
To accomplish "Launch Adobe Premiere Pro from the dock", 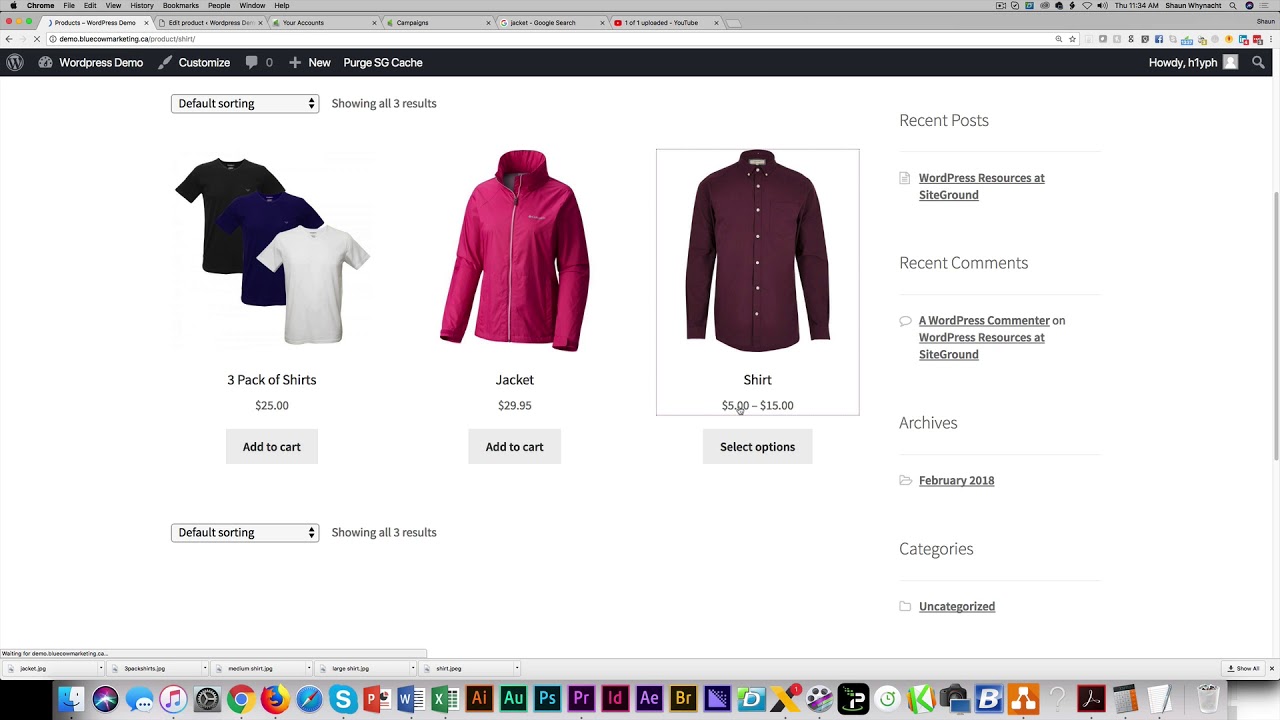I will pos(581,698).
